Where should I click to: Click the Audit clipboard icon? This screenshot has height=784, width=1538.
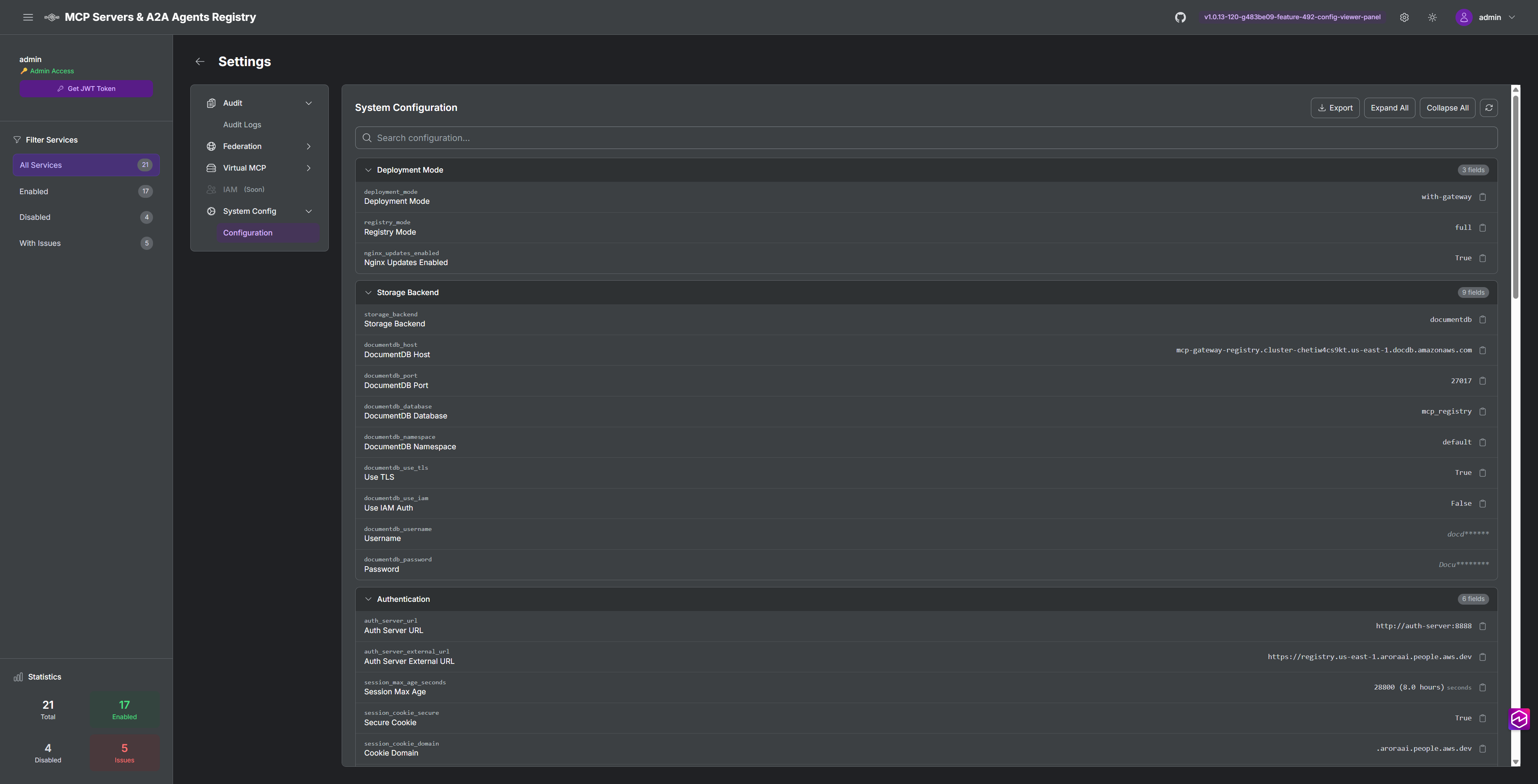pyautogui.click(x=211, y=103)
